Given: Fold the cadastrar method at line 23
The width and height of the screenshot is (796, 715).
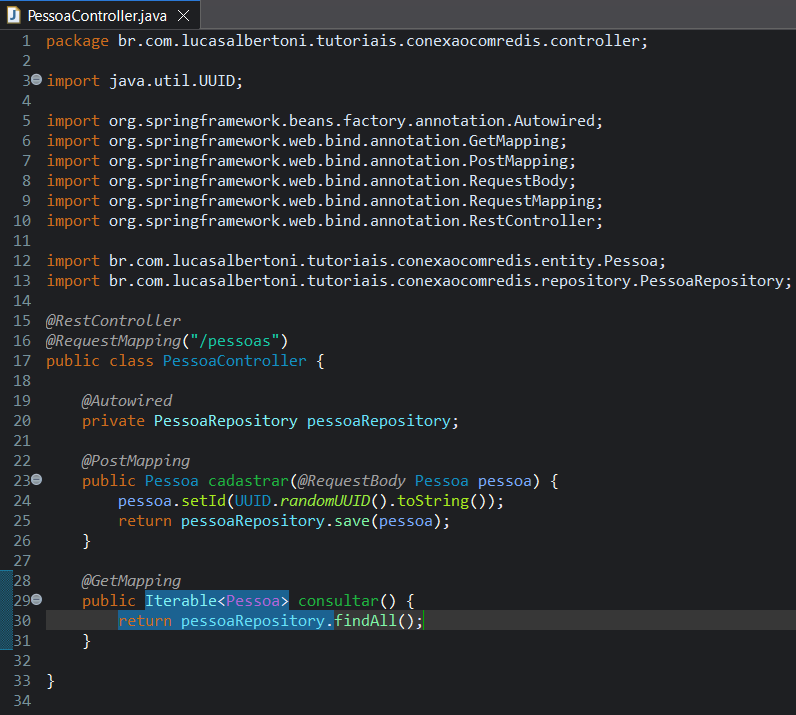Looking at the screenshot, I should pyautogui.click(x=37, y=480).
